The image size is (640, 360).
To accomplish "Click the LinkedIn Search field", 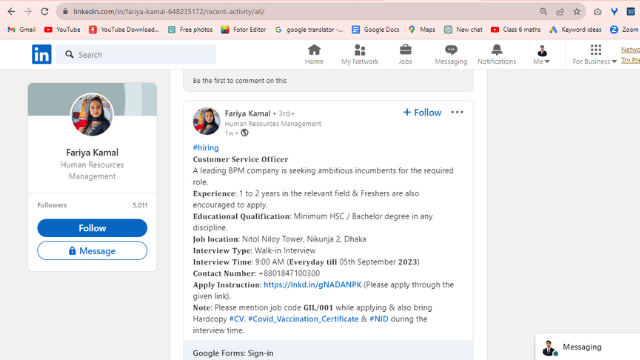I will [x=136, y=54].
